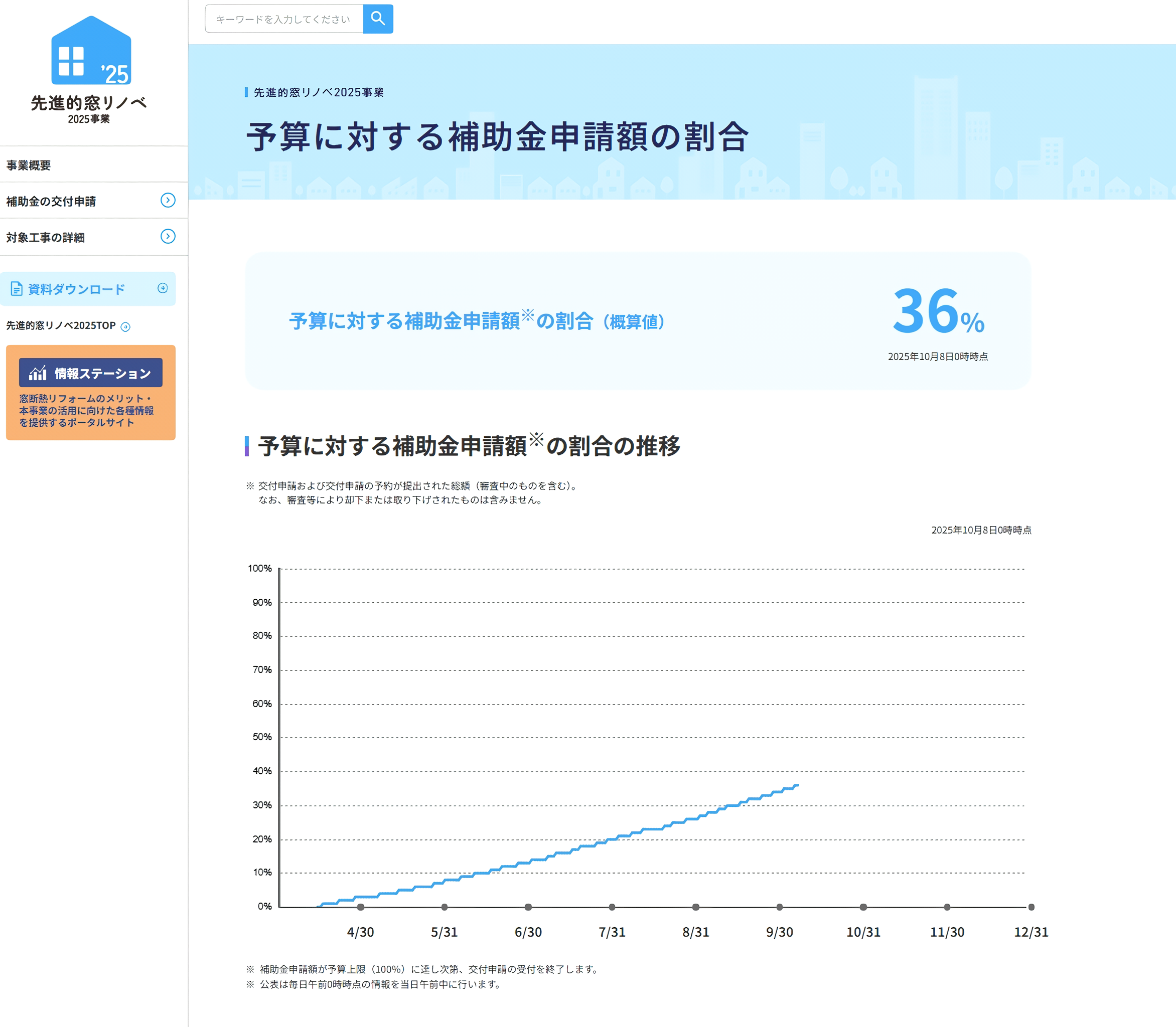
Task: Click the 4/30 marker on chart axis
Action: tap(361, 907)
